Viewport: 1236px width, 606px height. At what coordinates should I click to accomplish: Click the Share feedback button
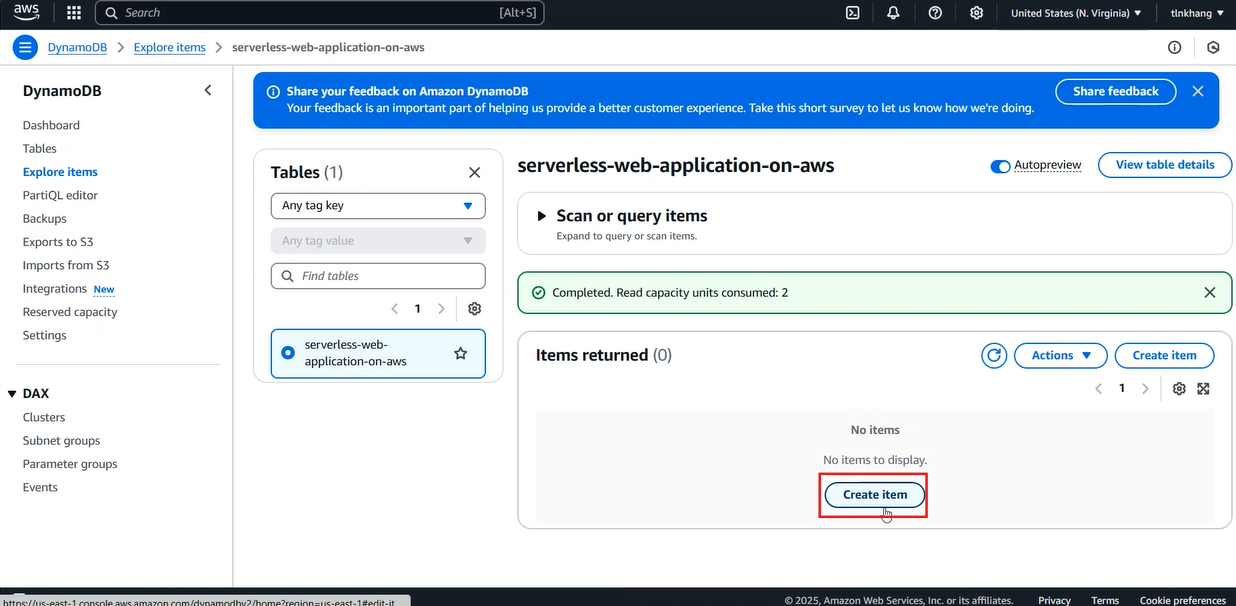point(1116,91)
